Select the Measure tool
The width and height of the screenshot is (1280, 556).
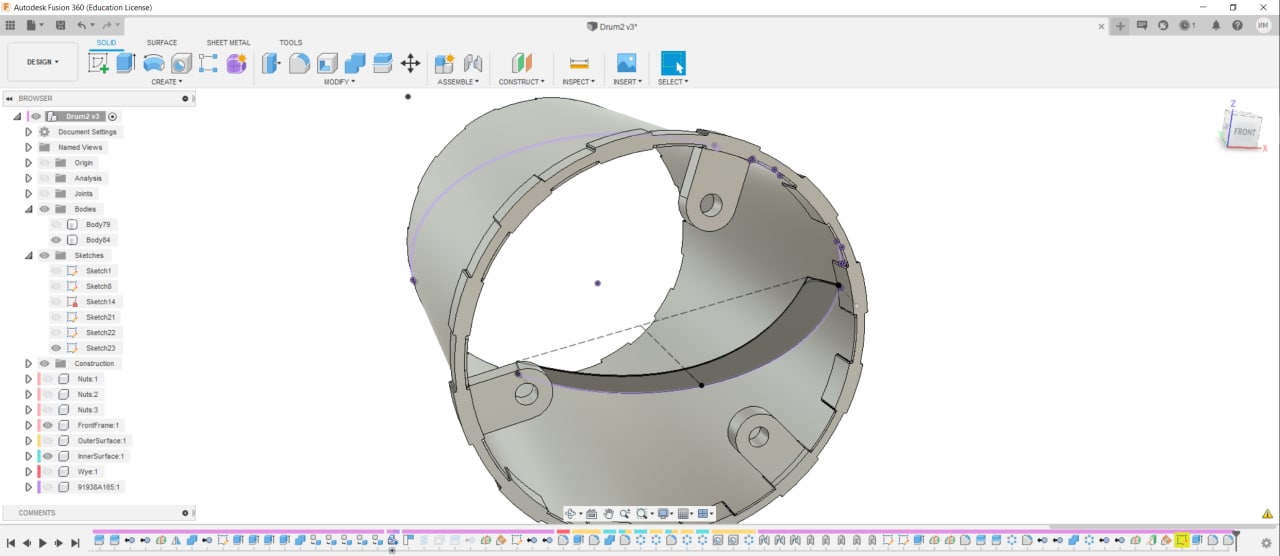(x=578, y=63)
